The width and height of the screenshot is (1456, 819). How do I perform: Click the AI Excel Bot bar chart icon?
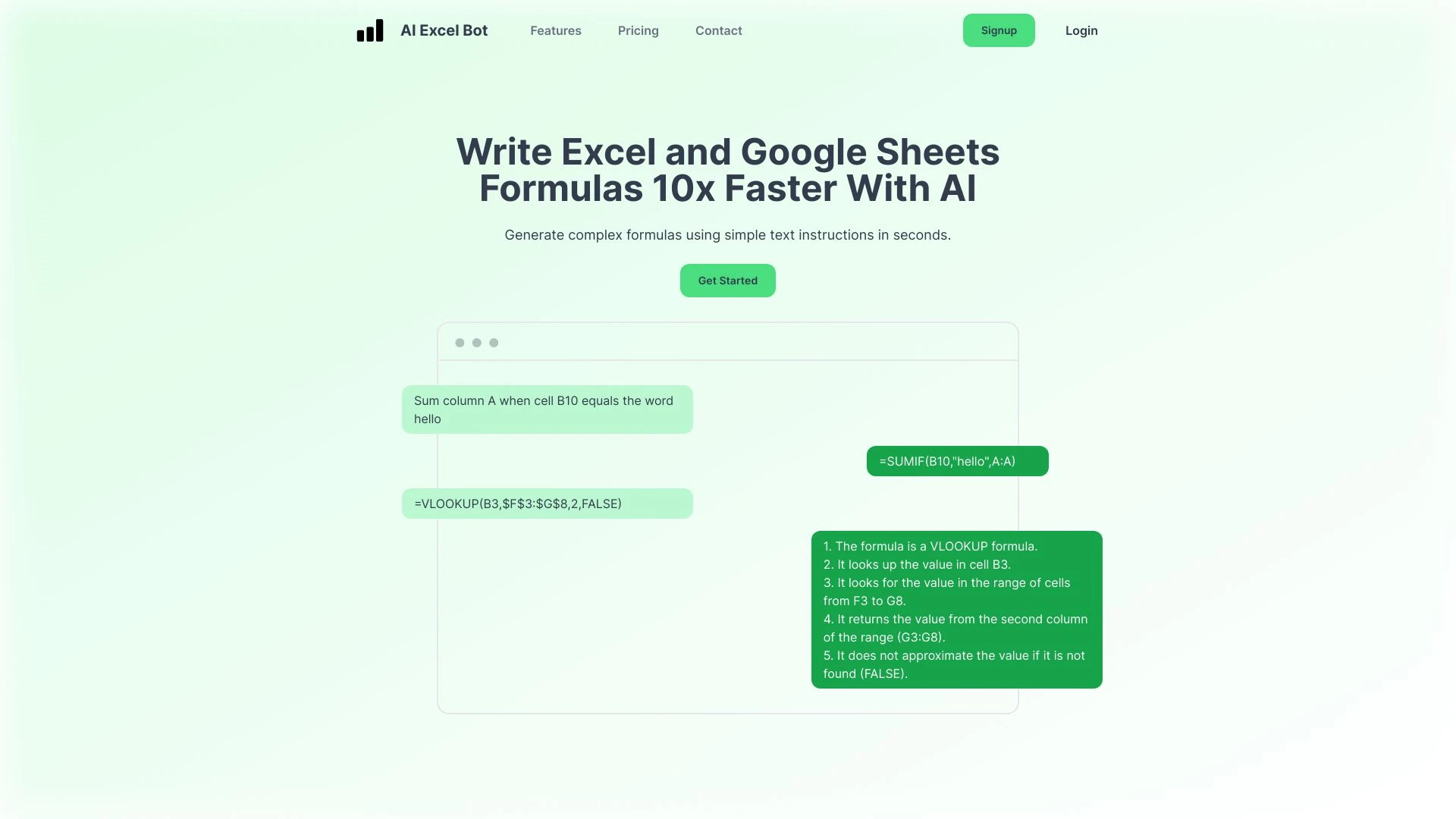(x=370, y=30)
